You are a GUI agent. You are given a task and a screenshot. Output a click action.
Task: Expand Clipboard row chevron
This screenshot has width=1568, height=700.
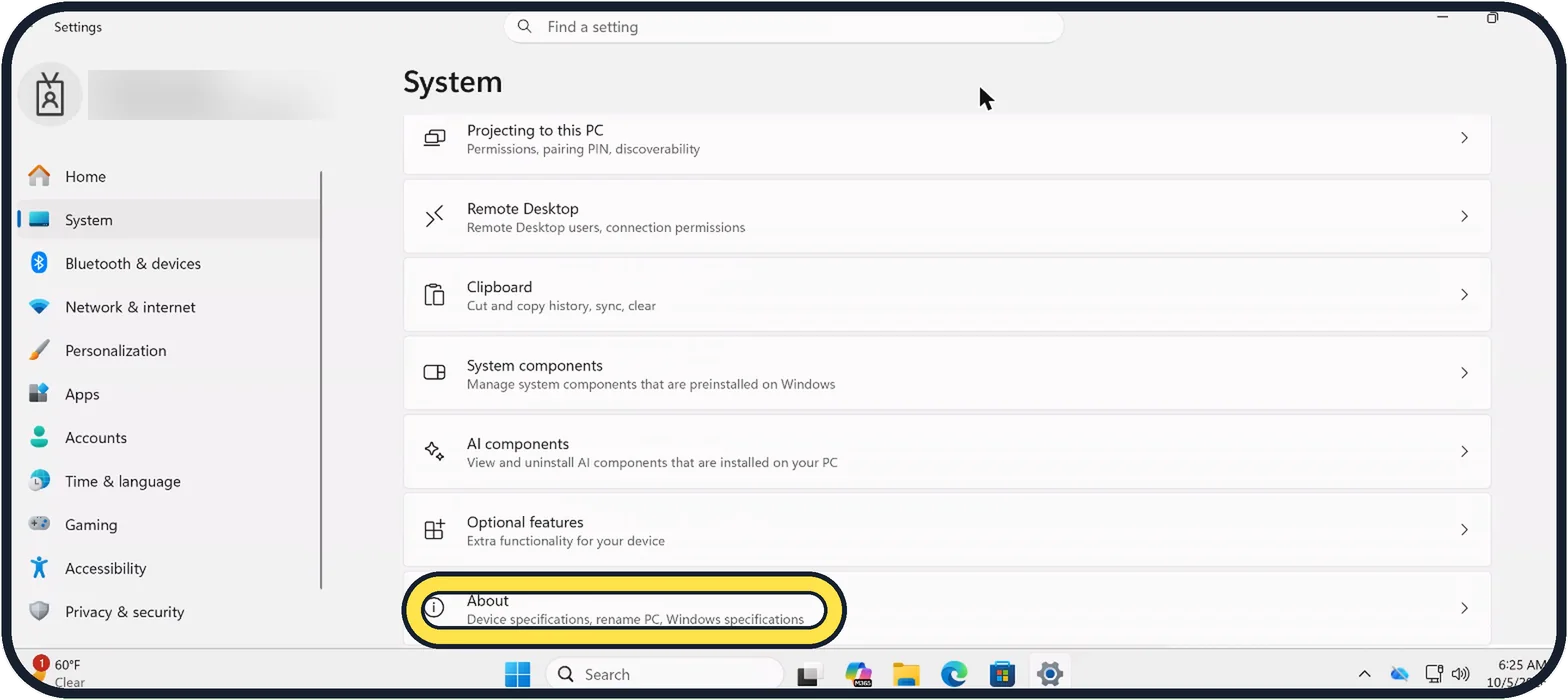(x=1464, y=295)
